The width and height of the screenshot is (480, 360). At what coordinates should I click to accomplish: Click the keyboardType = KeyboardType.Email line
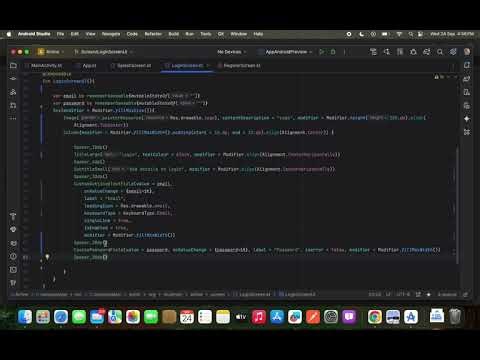tap(128, 213)
